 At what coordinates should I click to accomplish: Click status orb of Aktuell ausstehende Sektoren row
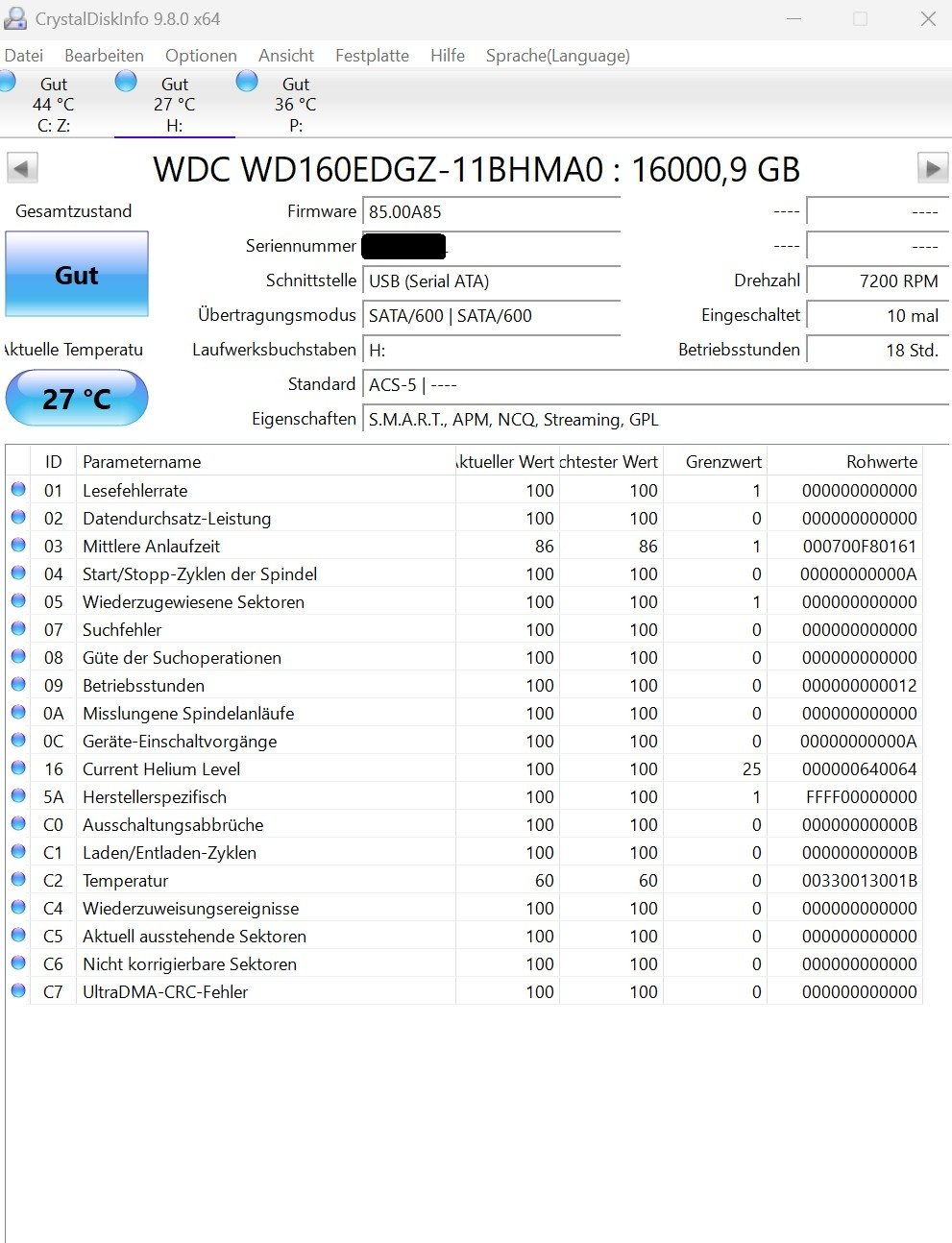(x=18, y=935)
